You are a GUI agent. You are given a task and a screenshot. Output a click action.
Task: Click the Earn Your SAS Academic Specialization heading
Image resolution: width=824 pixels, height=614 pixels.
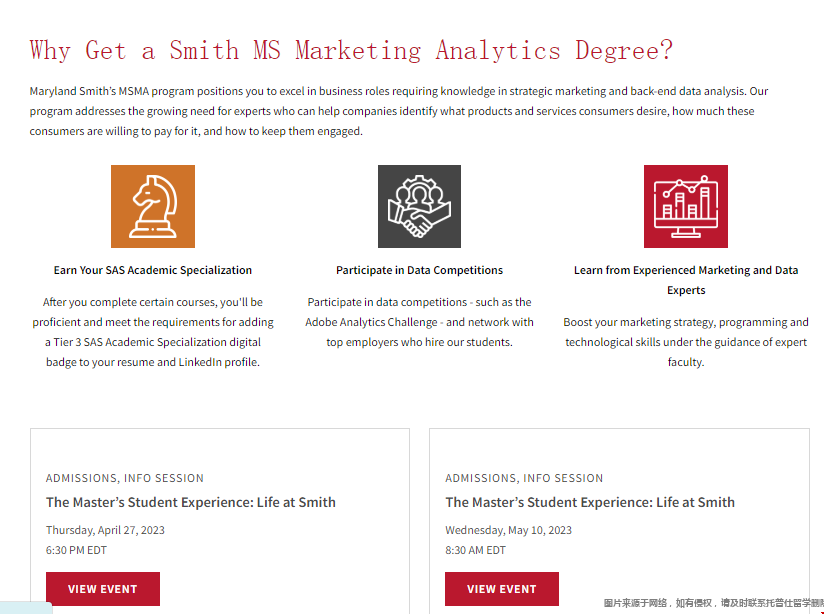[x=153, y=270]
